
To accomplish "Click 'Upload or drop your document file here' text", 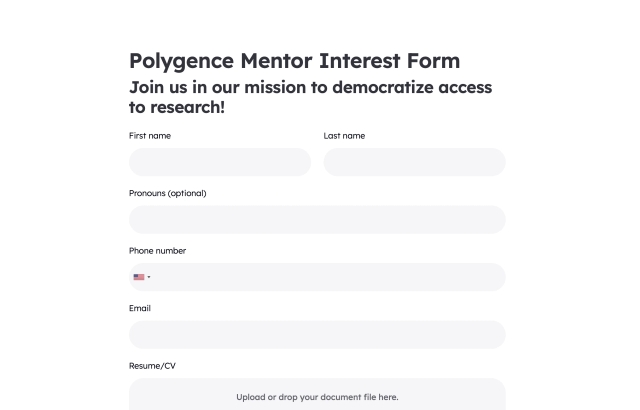I will pyautogui.click(x=317, y=397).
